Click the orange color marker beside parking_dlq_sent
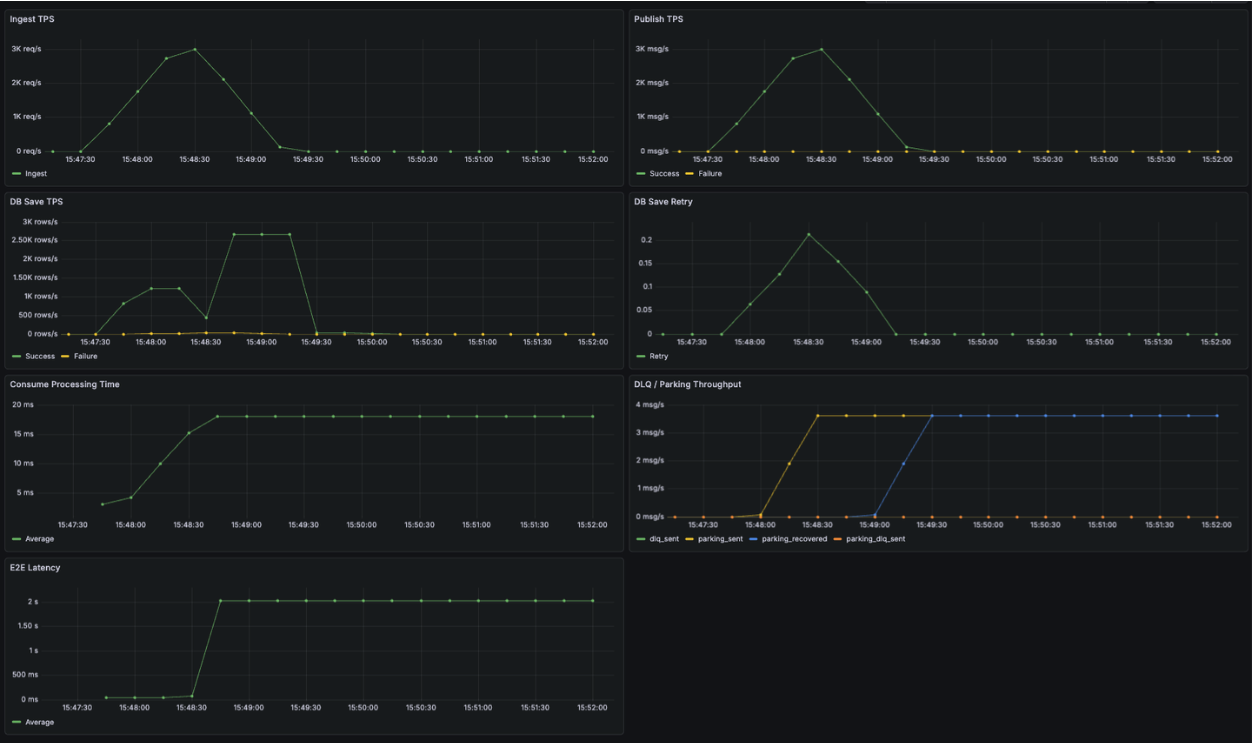 click(839, 539)
